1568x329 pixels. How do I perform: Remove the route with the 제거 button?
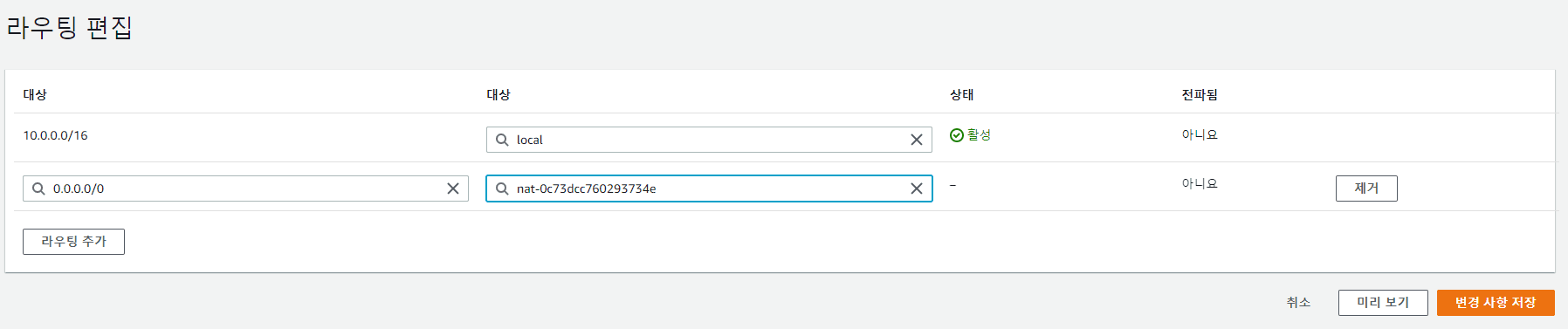click(1366, 188)
